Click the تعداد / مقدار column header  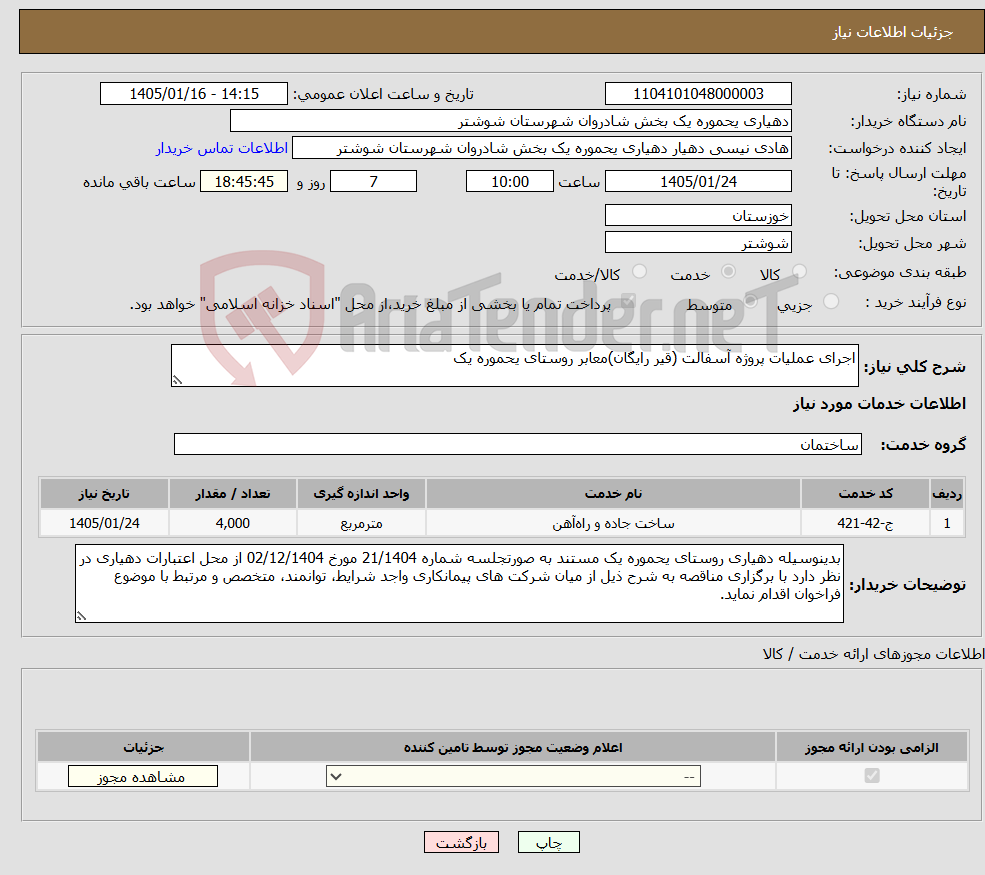232,494
